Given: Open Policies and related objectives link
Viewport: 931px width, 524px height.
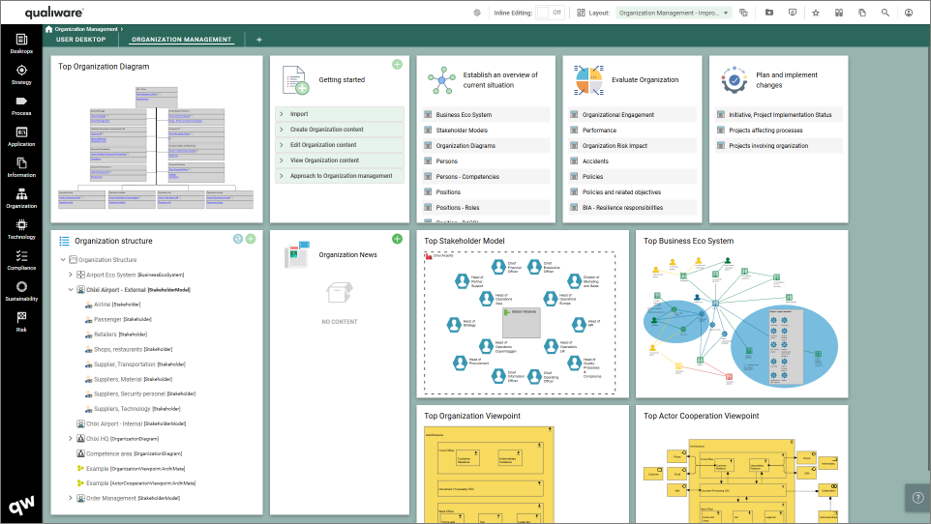Looking at the screenshot, I should pyautogui.click(x=621, y=192).
